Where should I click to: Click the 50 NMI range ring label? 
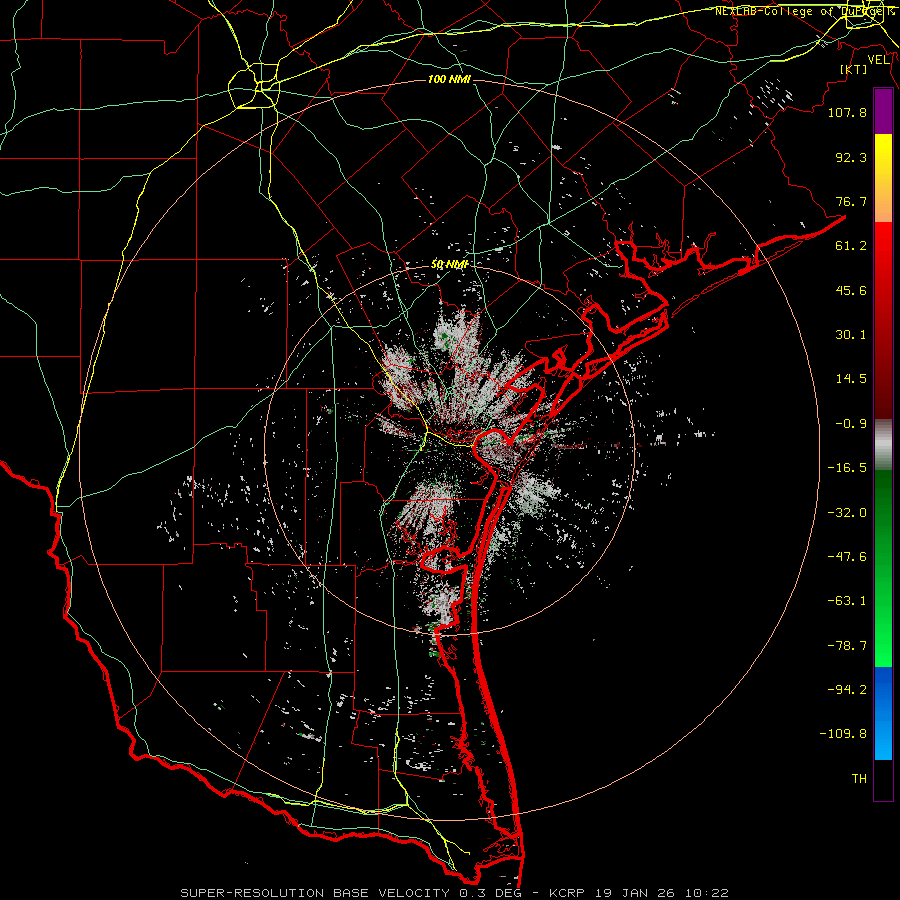[x=449, y=264]
